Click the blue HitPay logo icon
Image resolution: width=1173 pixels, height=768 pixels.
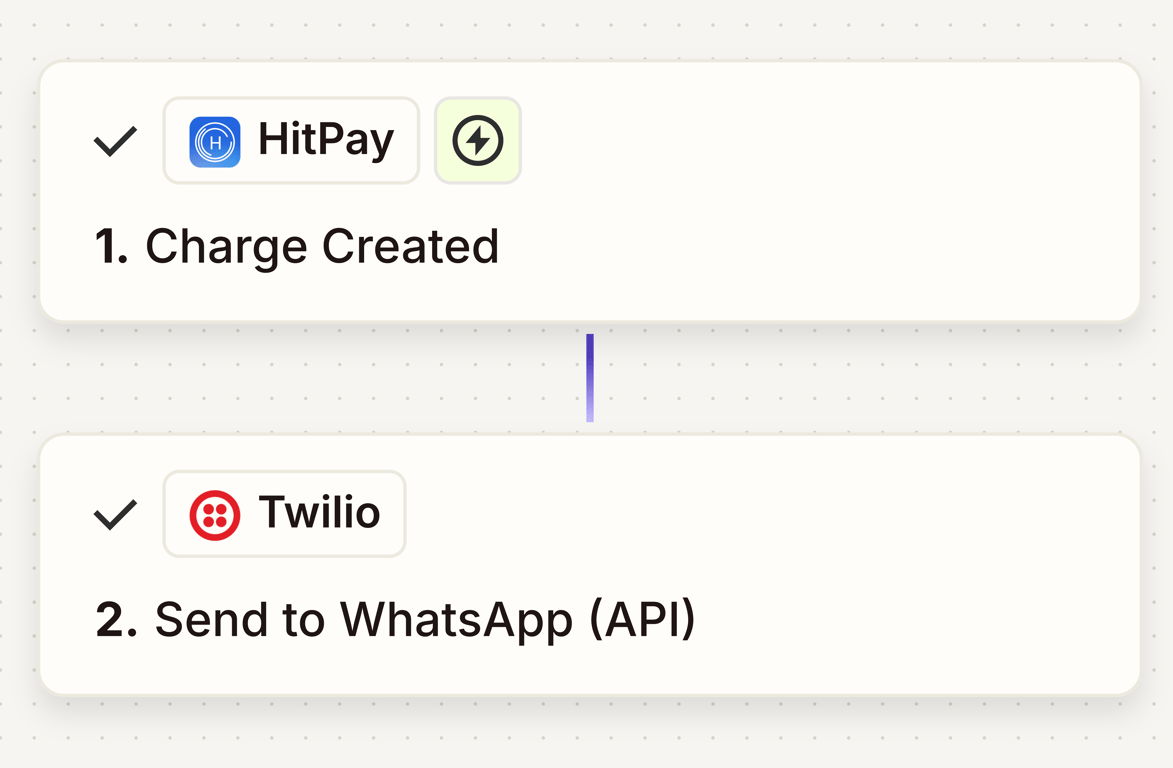point(215,141)
